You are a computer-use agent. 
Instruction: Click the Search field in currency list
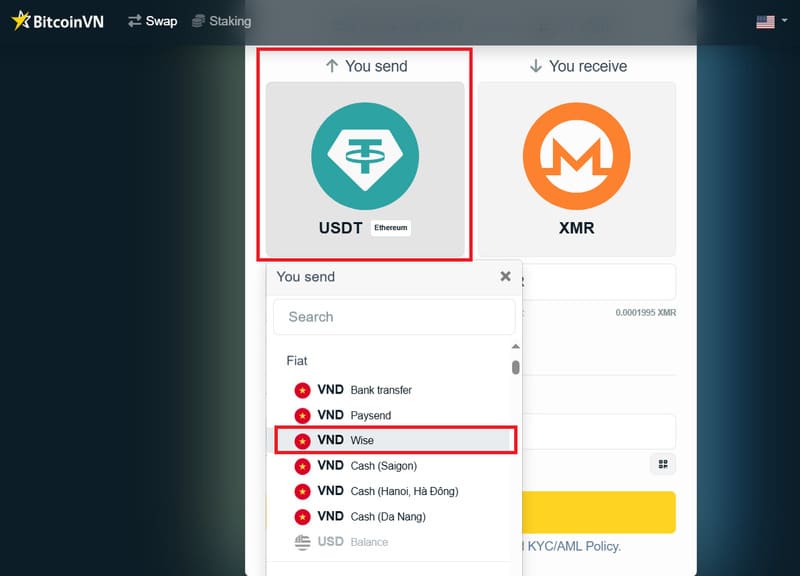pyautogui.click(x=394, y=317)
